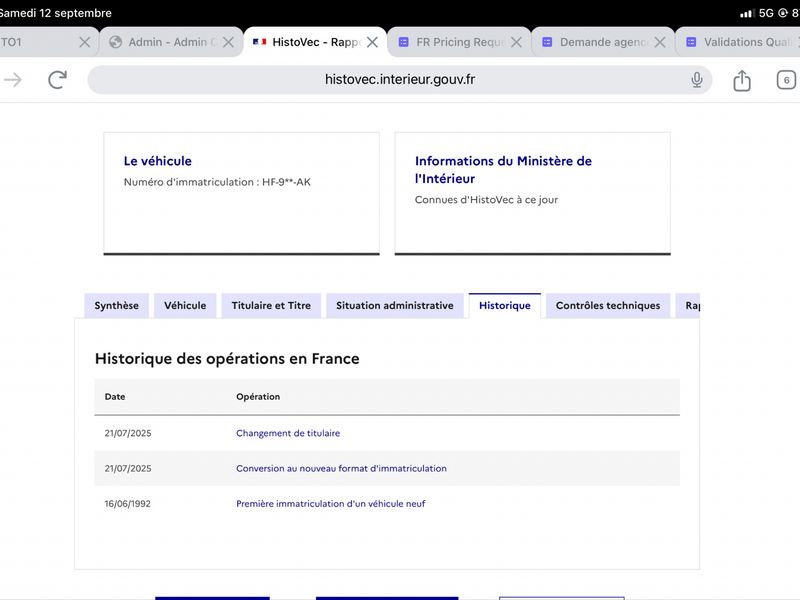Open the Véhicule section tab
The image size is (800, 600).
(x=185, y=306)
